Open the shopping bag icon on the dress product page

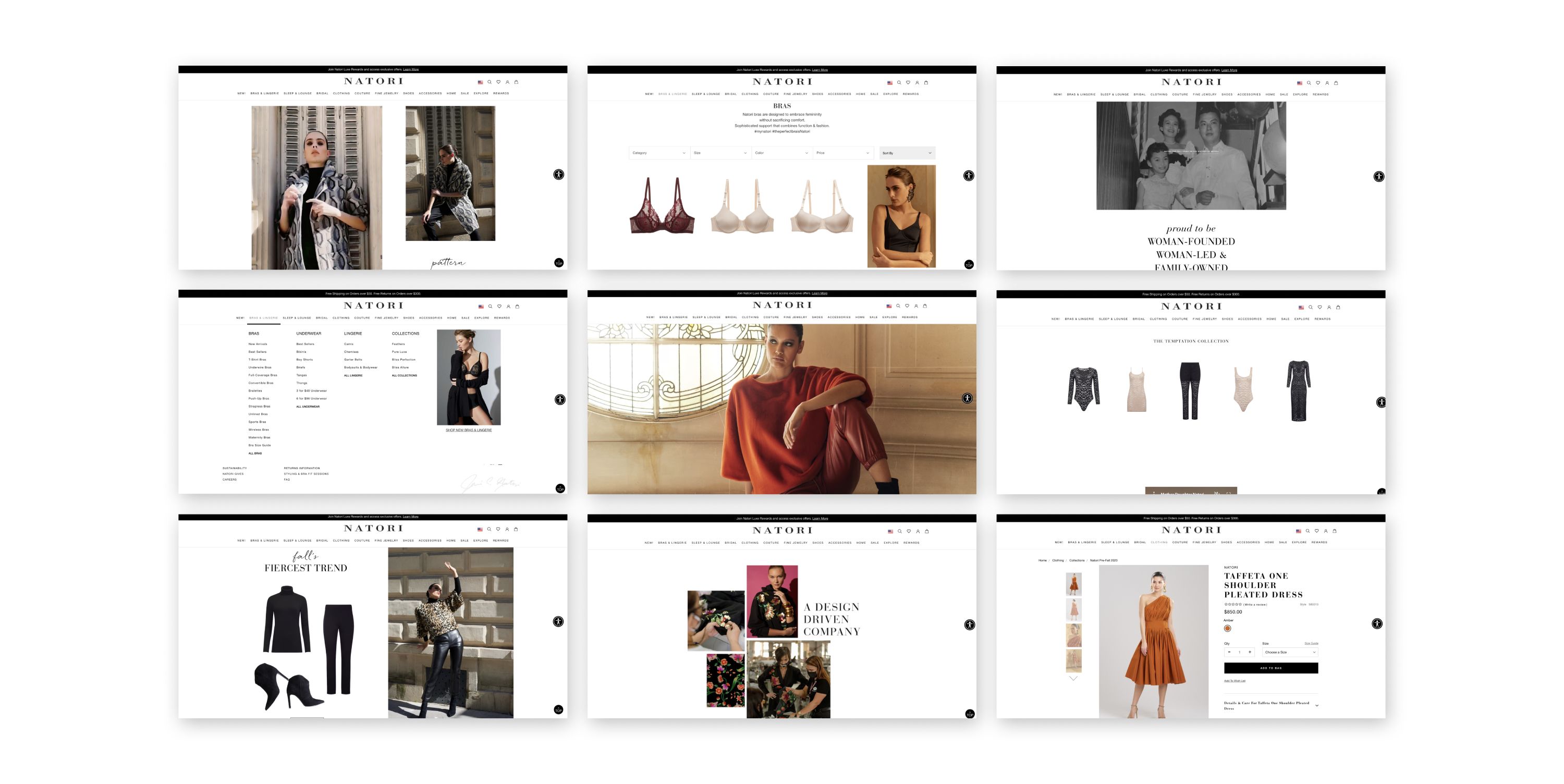point(1335,531)
